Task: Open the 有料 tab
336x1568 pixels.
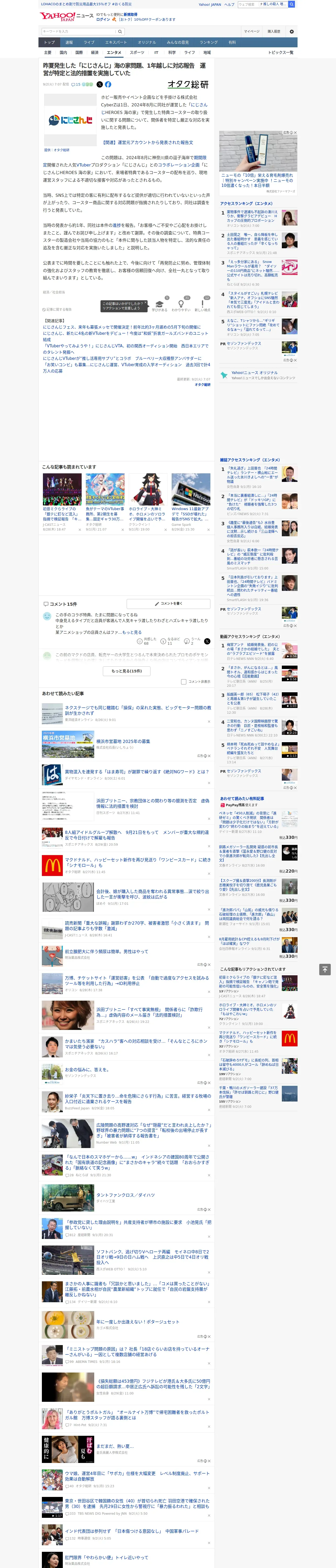Action: [x=232, y=42]
